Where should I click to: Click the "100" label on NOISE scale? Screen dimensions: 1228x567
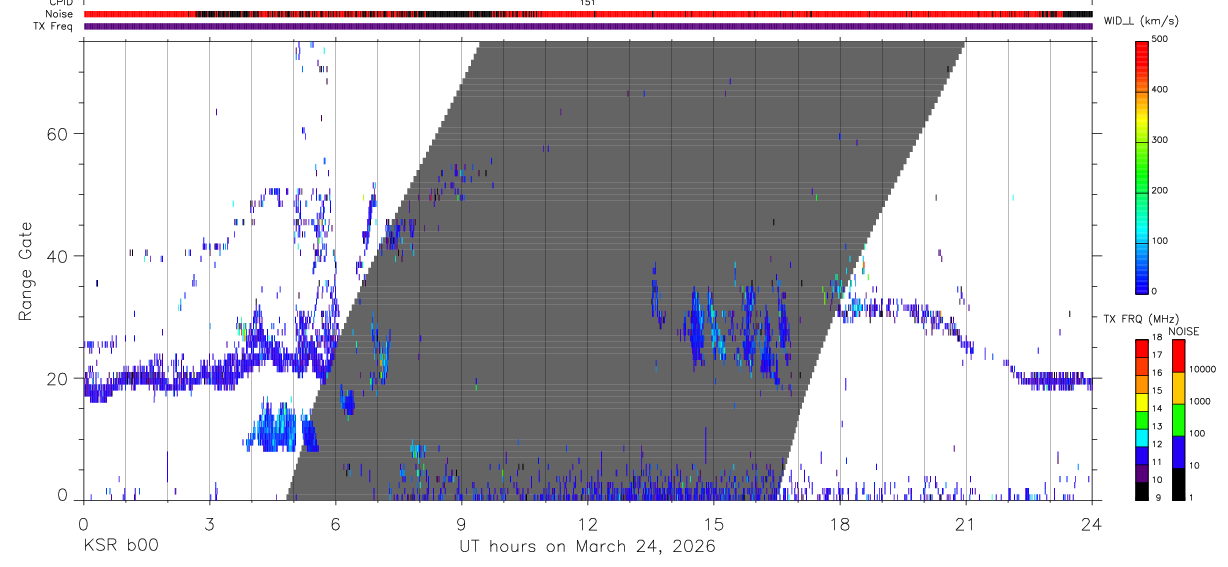(1198, 433)
